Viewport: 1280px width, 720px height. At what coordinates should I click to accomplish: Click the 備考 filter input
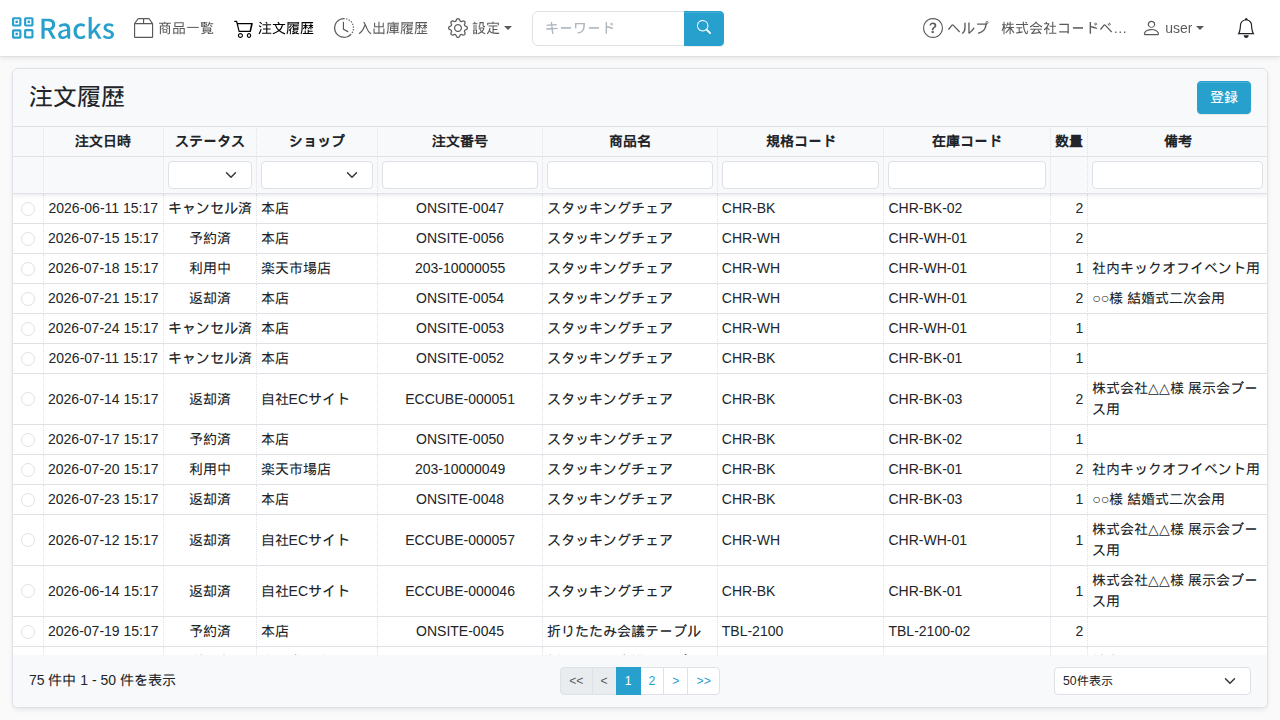1177,175
